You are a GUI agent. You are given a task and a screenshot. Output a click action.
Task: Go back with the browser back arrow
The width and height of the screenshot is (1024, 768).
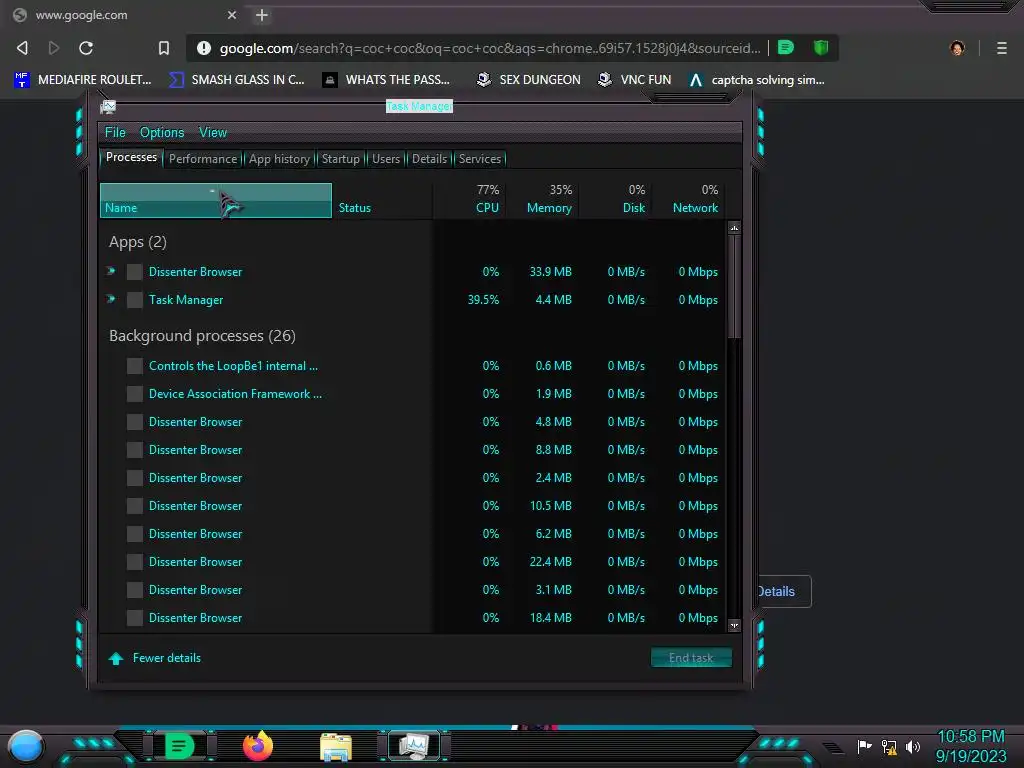click(x=22, y=48)
